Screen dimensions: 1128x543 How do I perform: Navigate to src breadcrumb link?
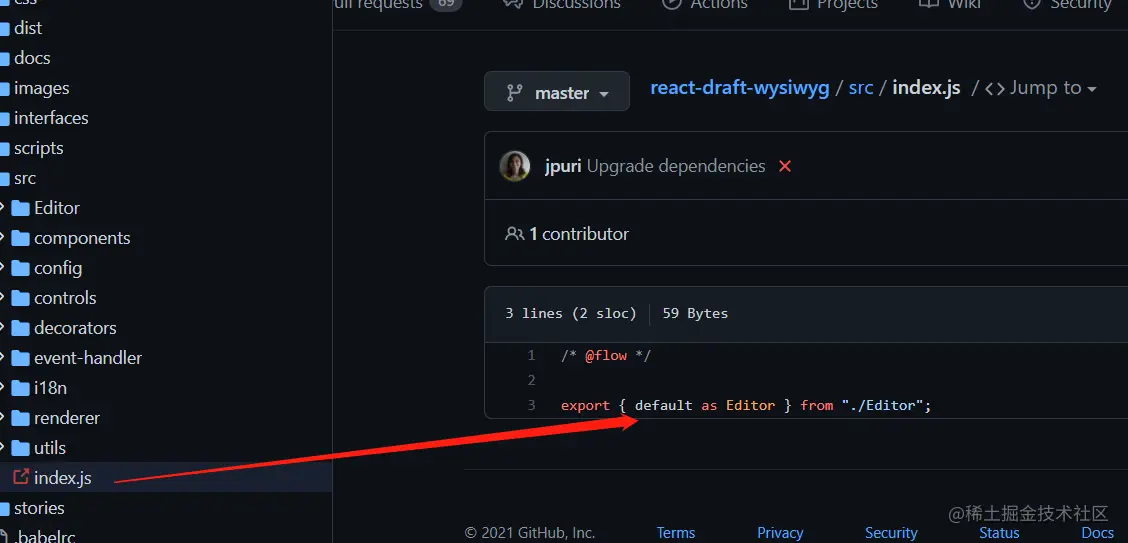coord(860,88)
